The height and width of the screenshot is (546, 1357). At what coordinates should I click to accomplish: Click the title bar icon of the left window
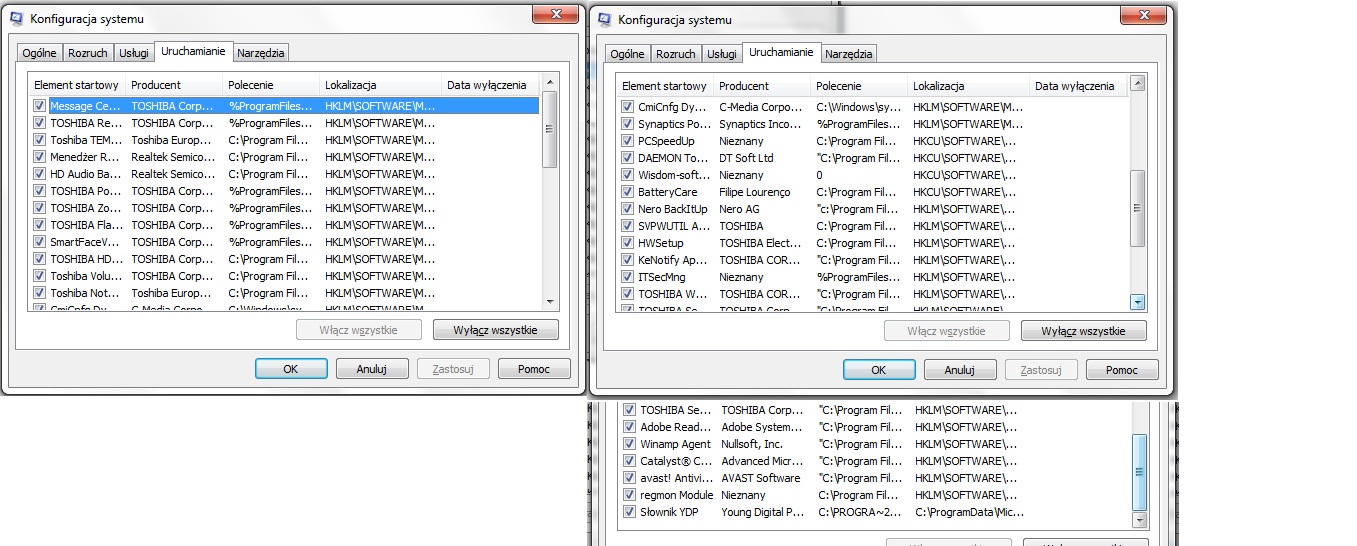click(16, 19)
